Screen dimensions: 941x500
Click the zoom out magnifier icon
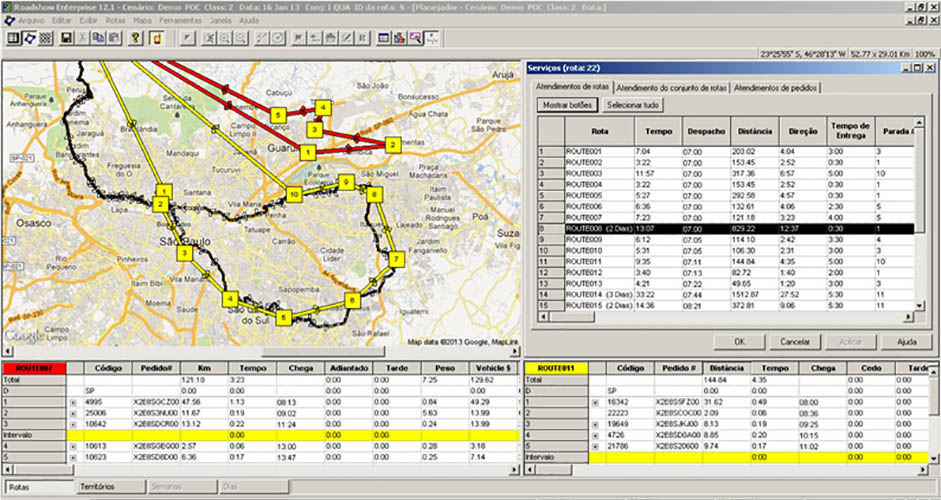(241, 38)
